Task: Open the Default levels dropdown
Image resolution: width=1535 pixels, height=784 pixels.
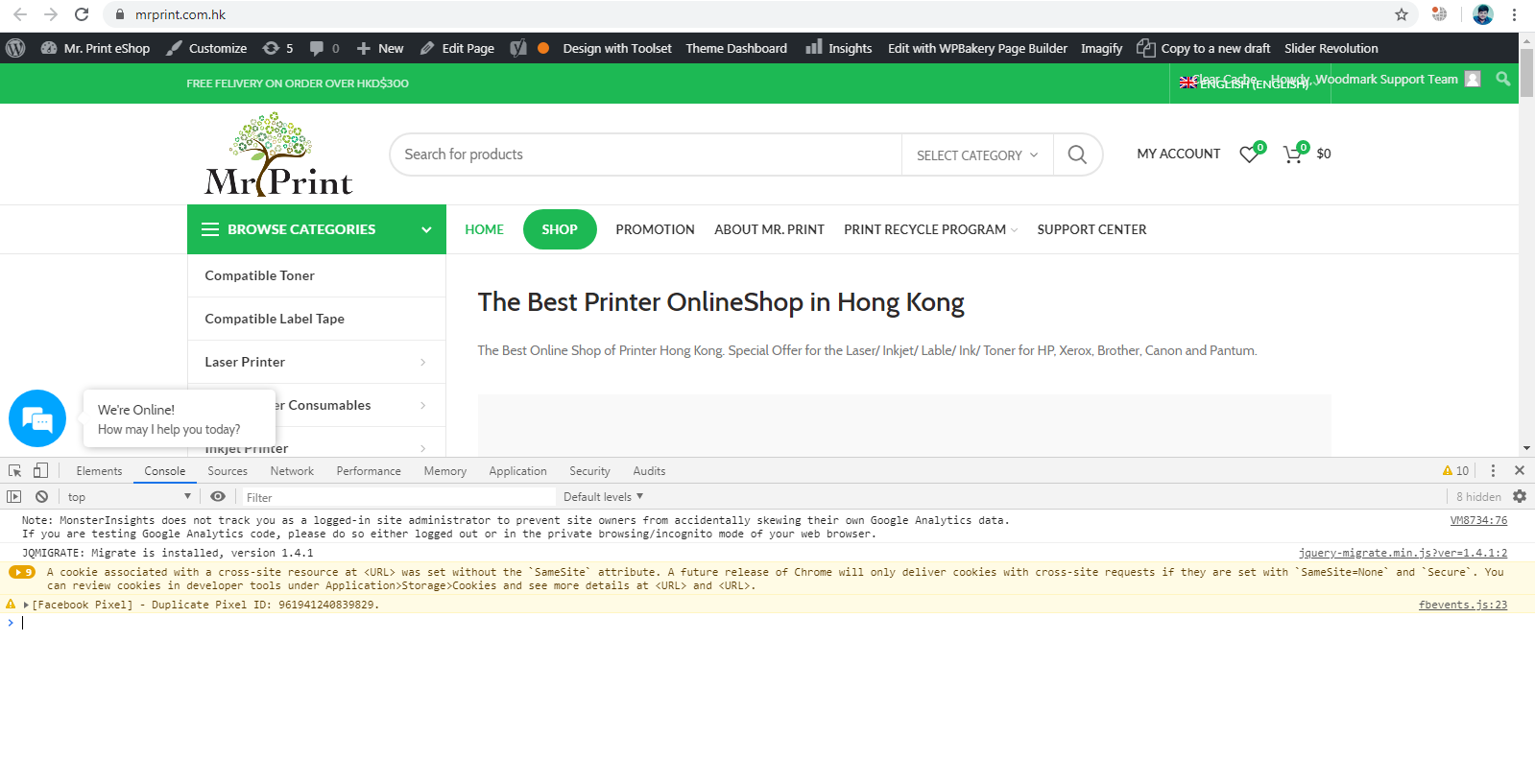Action: click(x=603, y=496)
